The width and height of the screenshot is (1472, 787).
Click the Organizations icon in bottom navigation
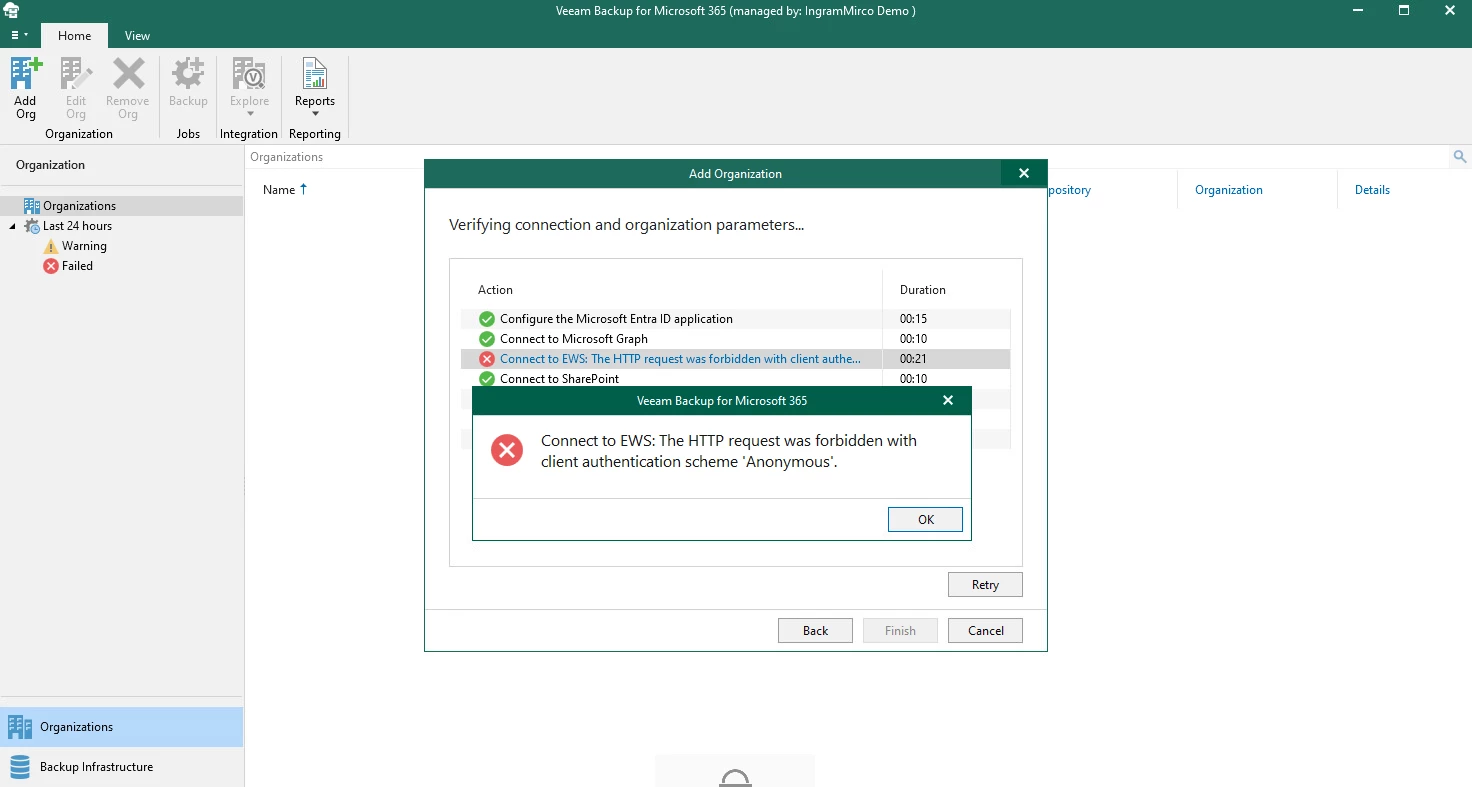point(19,727)
